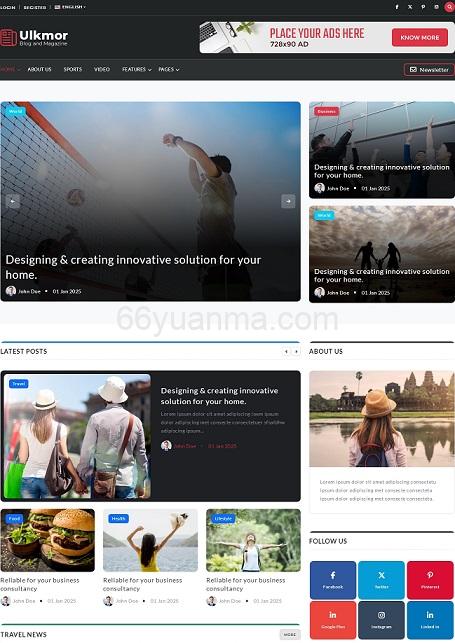Advance hero slider with right arrow
The height and width of the screenshot is (643, 455).
[288, 201]
